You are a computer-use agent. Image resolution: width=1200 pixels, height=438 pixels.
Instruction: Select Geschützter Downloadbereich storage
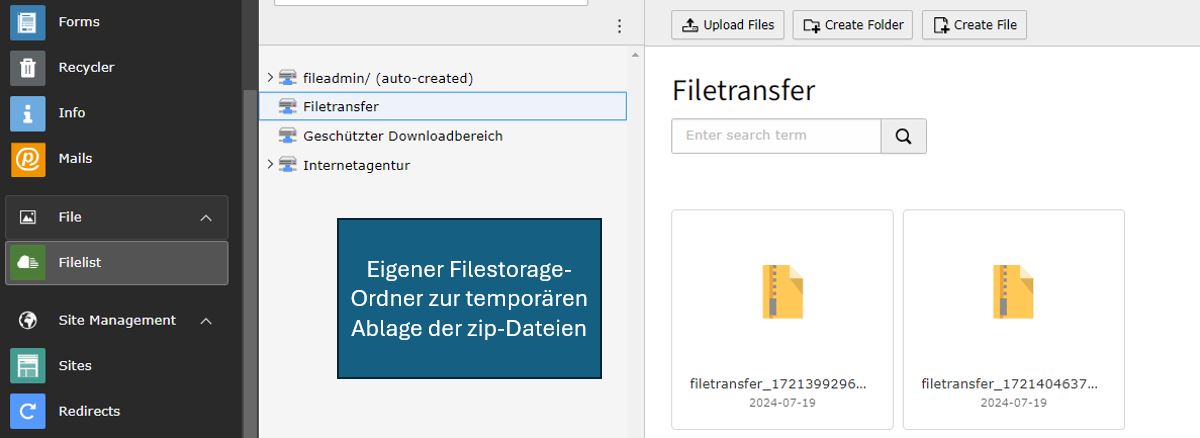coord(402,136)
